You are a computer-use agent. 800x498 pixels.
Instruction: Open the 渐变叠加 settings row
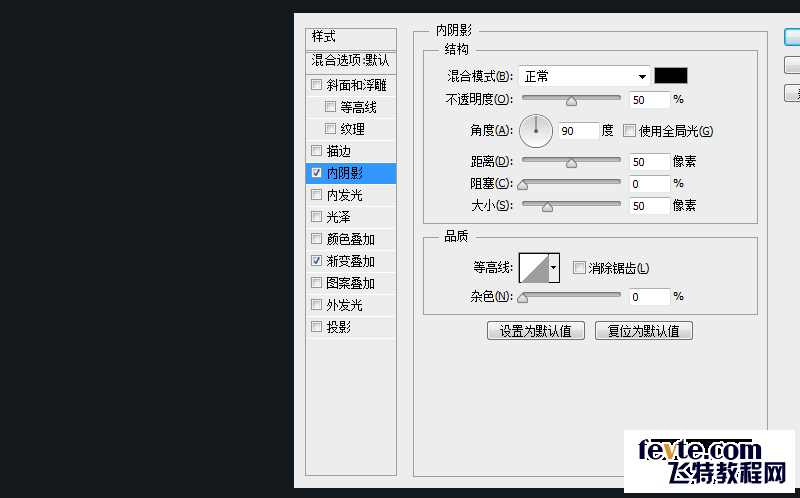(351, 261)
